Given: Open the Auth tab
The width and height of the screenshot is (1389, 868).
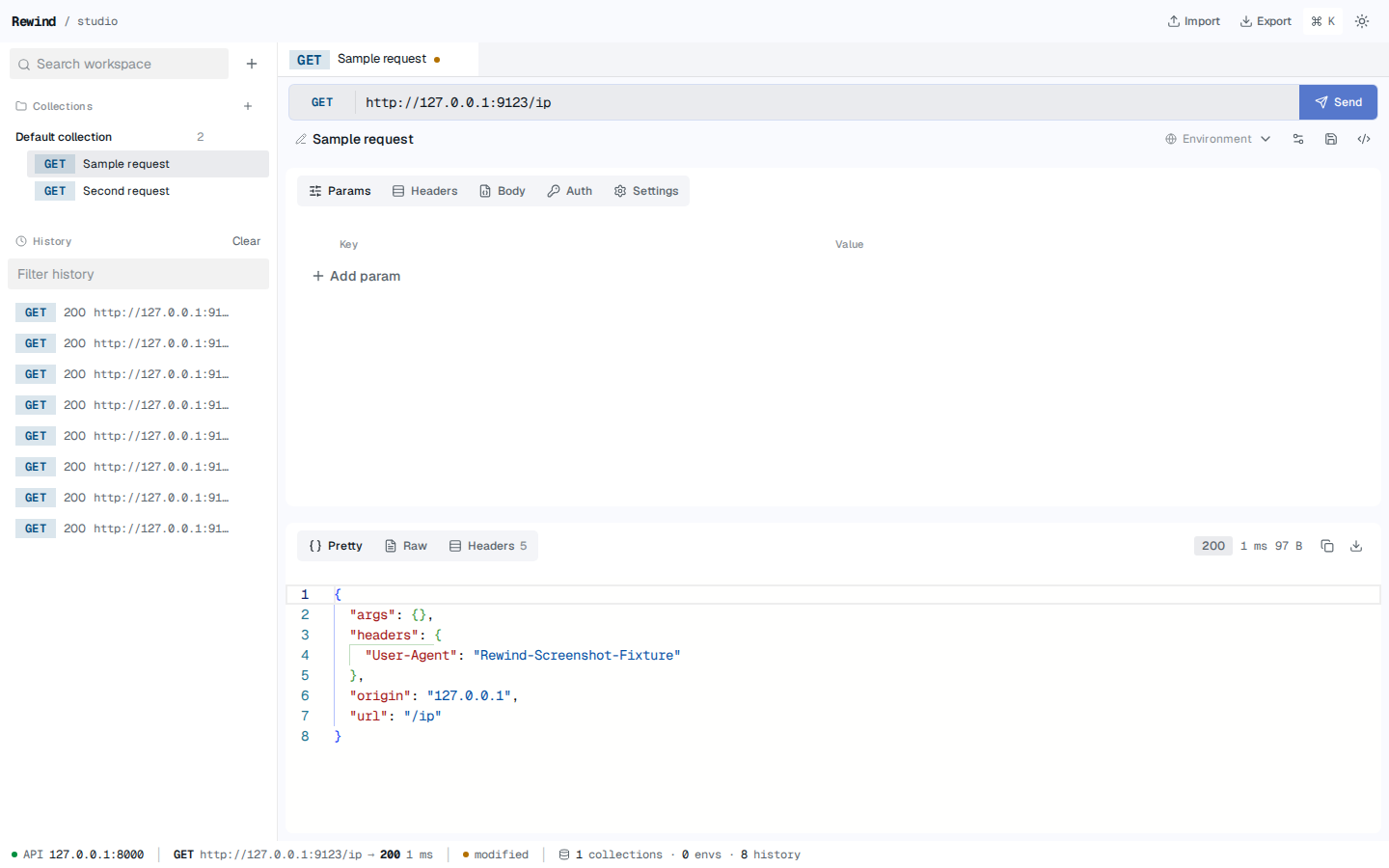Looking at the screenshot, I should (570, 191).
